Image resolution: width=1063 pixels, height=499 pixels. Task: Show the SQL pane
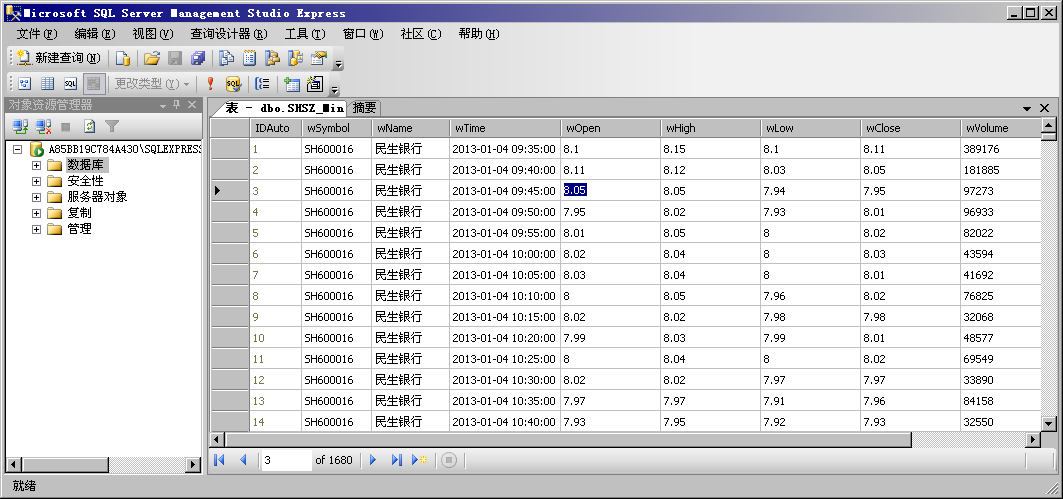click(x=71, y=84)
